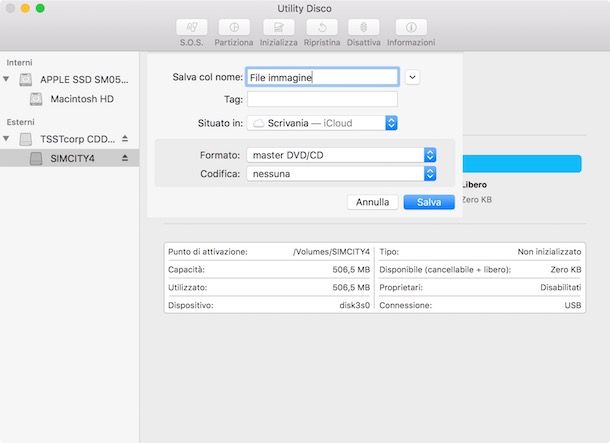Click into the Tag field

[322, 99]
